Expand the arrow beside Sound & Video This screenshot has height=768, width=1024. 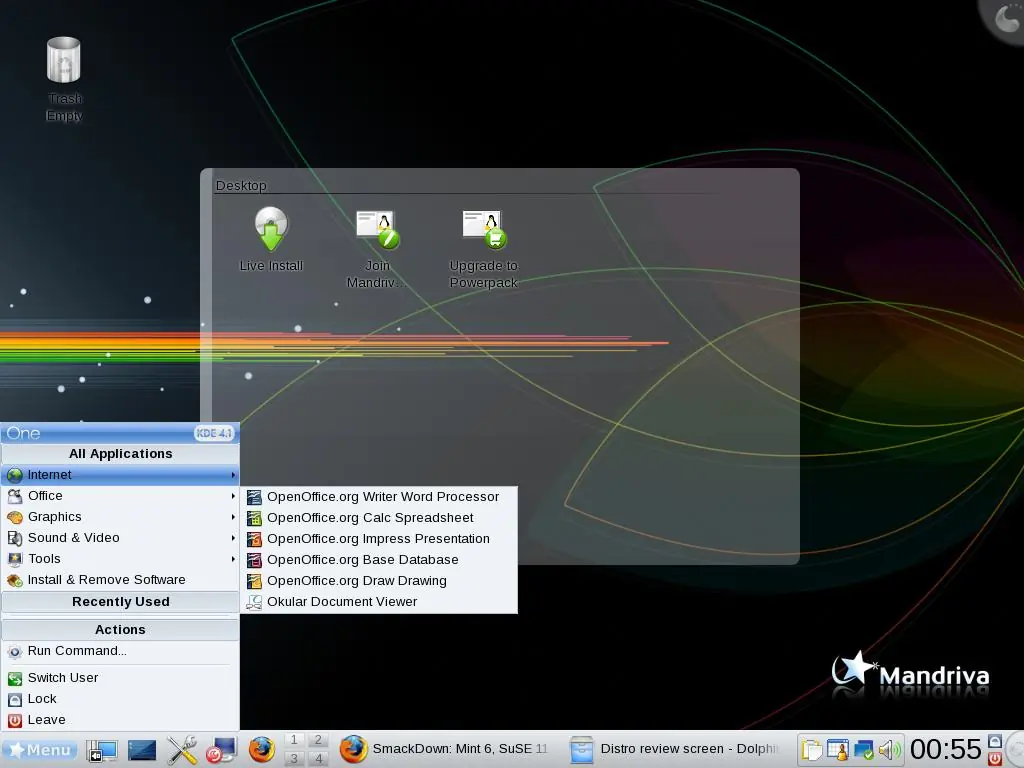[233, 537]
